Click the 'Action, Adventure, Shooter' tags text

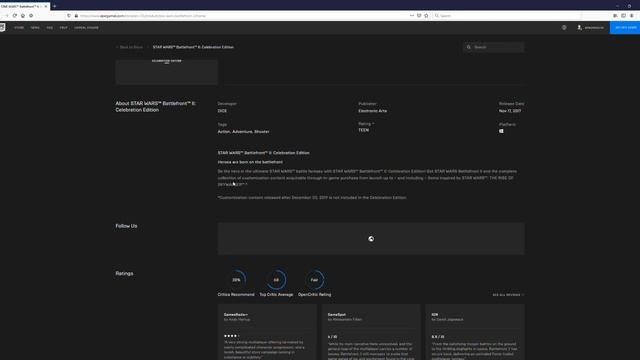pos(243,132)
